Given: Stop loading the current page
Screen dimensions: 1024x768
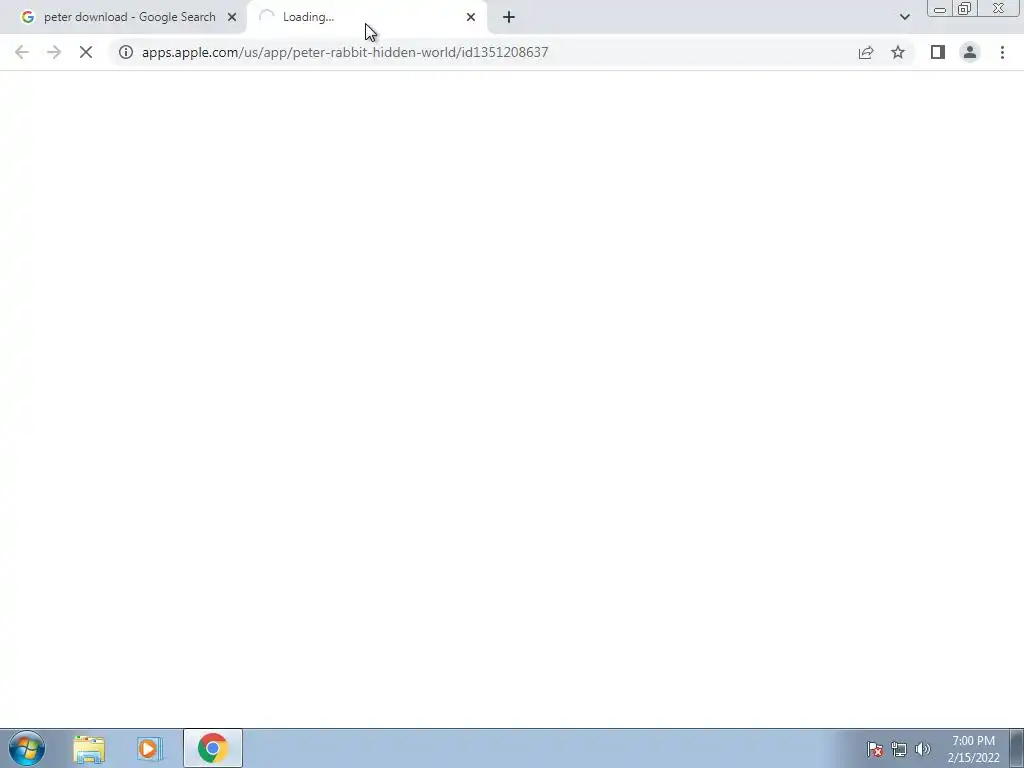Looking at the screenshot, I should coord(86,52).
